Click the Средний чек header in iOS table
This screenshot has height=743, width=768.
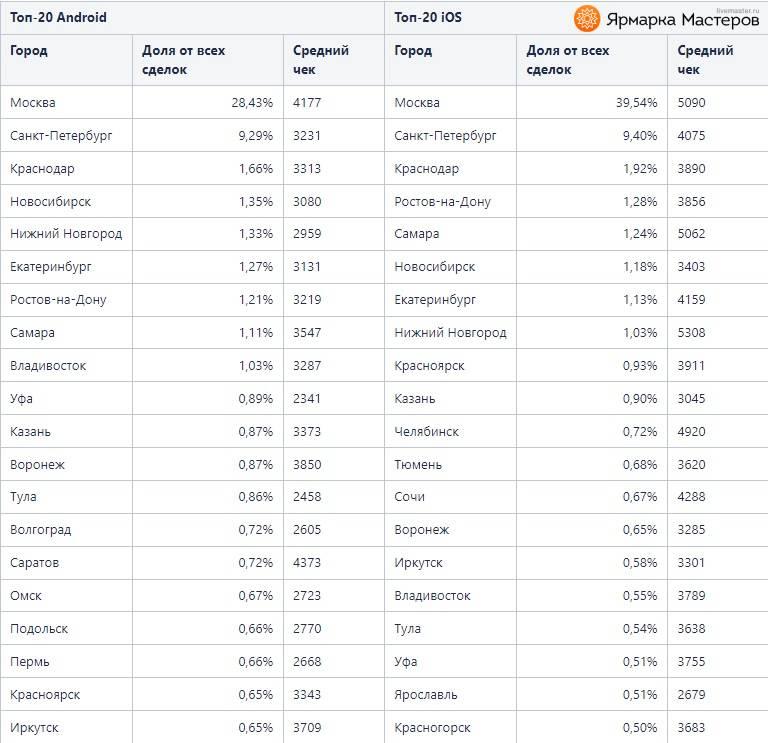click(x=705, y=60)
